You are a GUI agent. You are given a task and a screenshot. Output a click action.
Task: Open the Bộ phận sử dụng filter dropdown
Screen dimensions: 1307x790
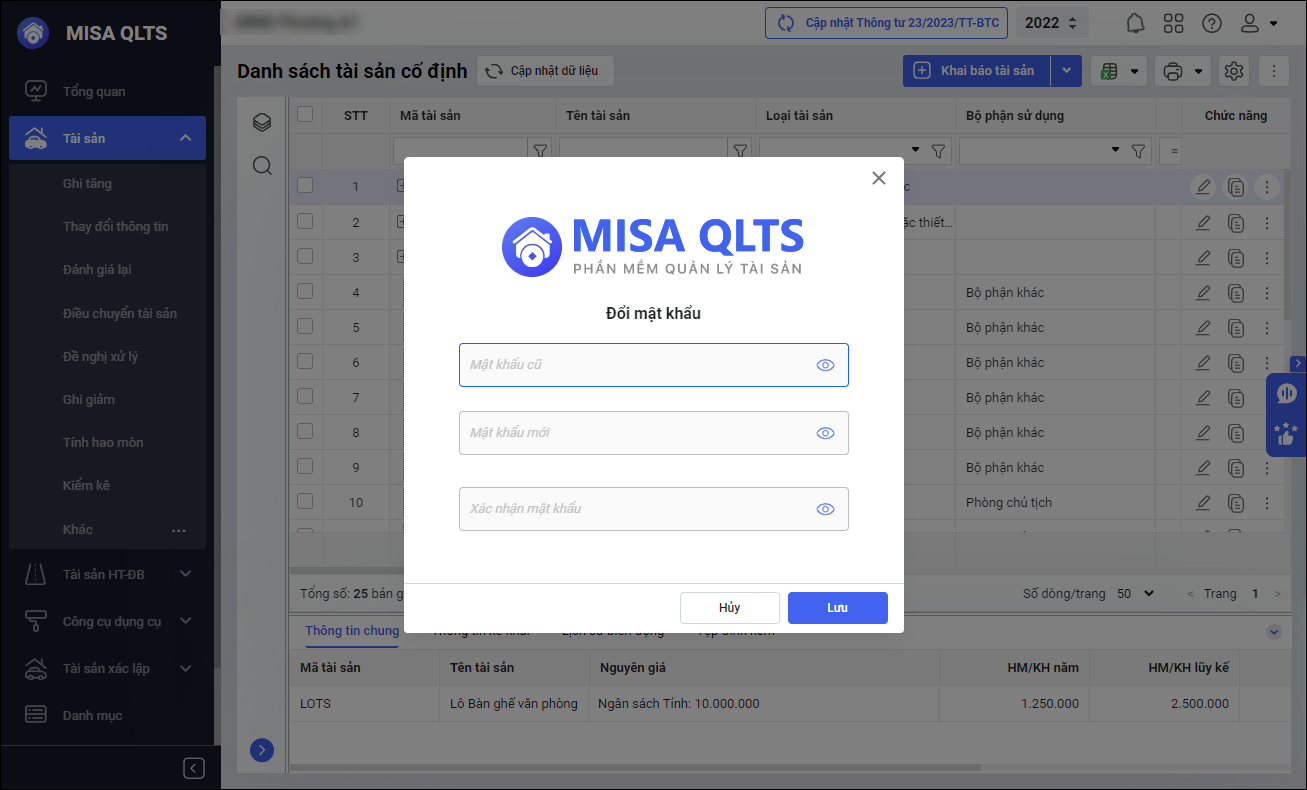pyautogui.click(x=1116, y=151)
